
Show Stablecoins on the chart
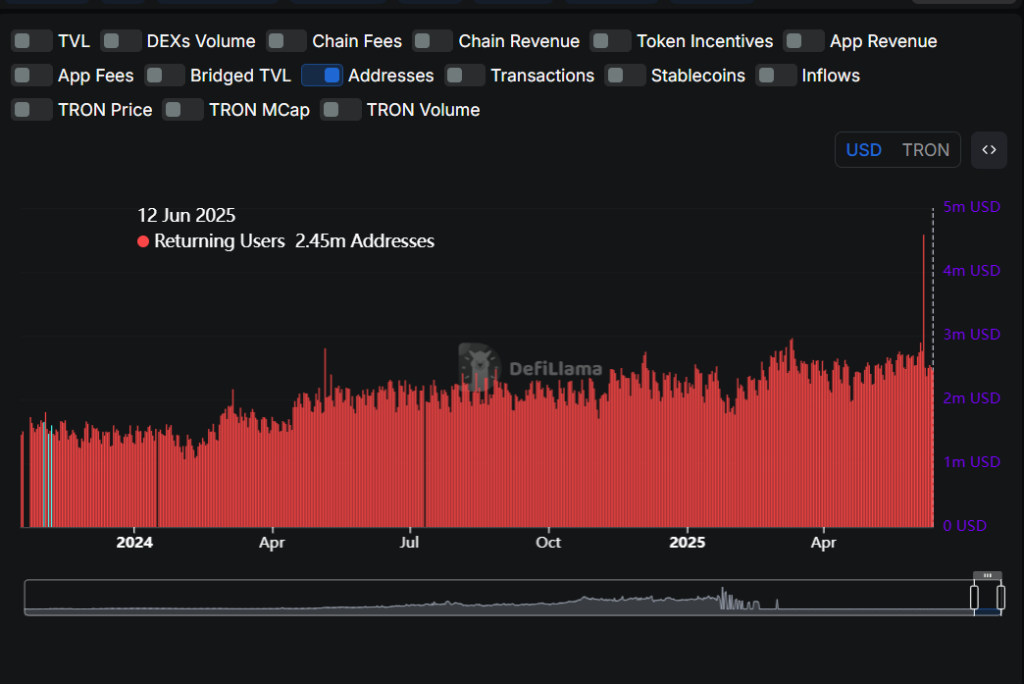(x=625, y=76)
